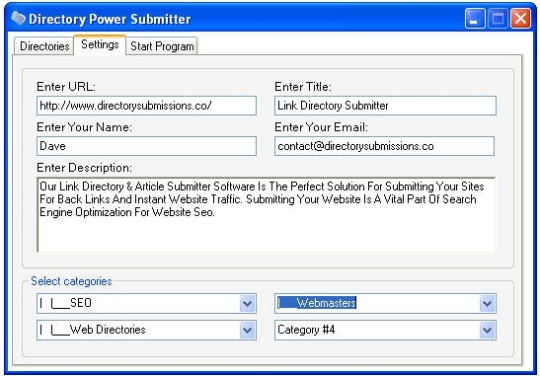Close the Directory Power Submitter window
The width and height of the screenshot is (540, 376).
click(x=520, y=19)
